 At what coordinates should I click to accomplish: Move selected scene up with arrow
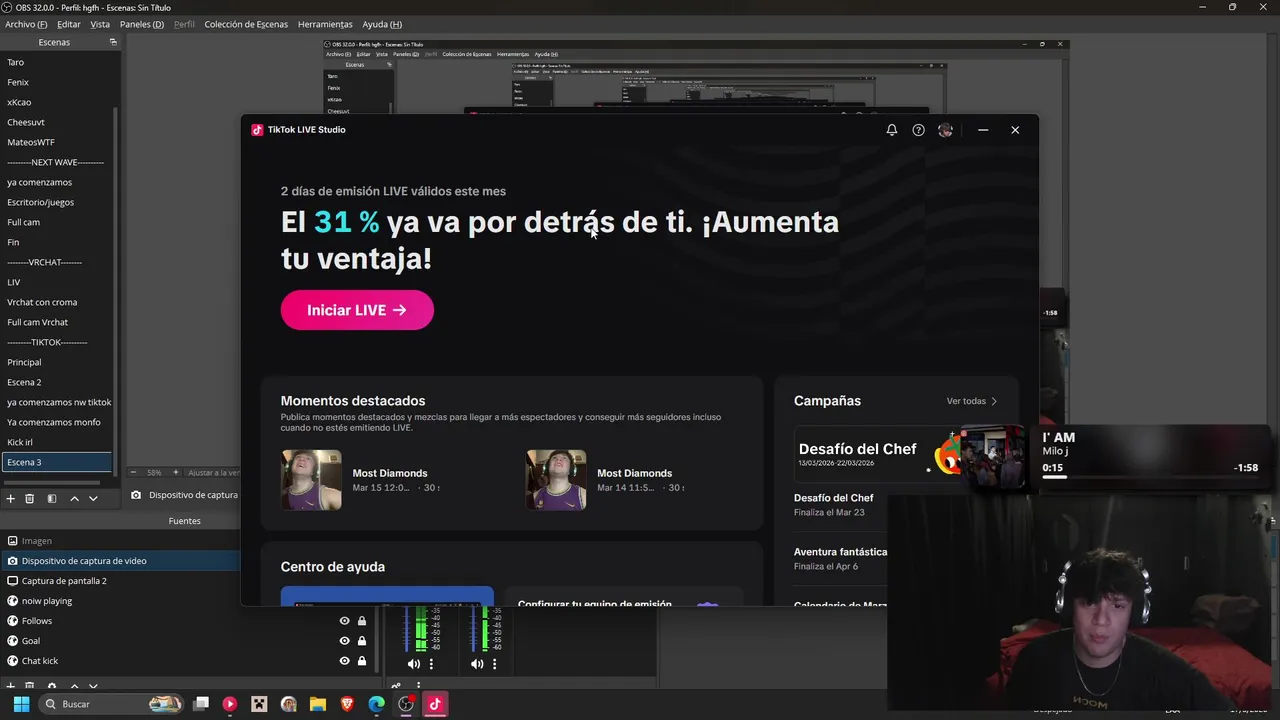pyautogui.click(x=74, y=498)
